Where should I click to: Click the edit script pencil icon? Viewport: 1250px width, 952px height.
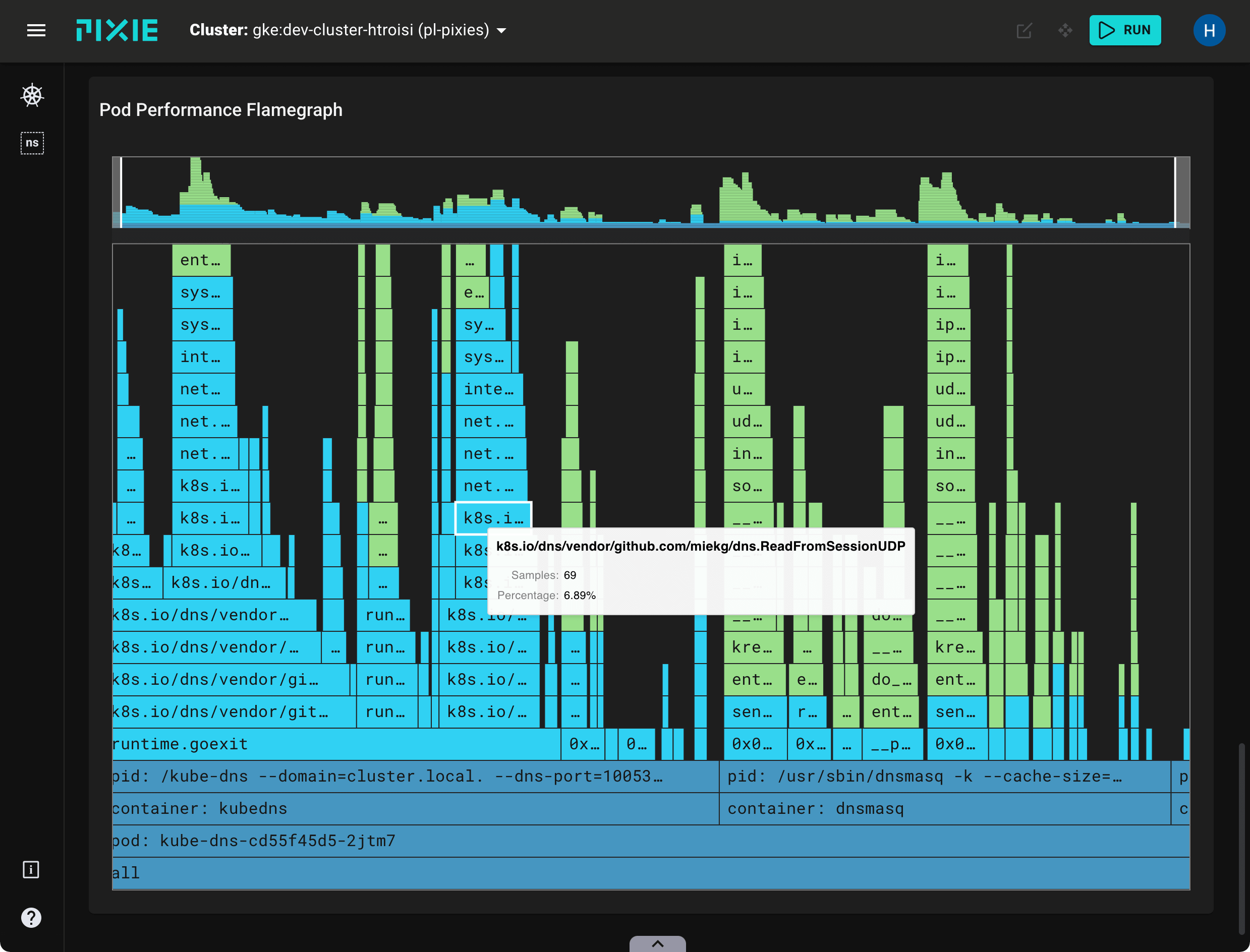(x=1024, y=31)
